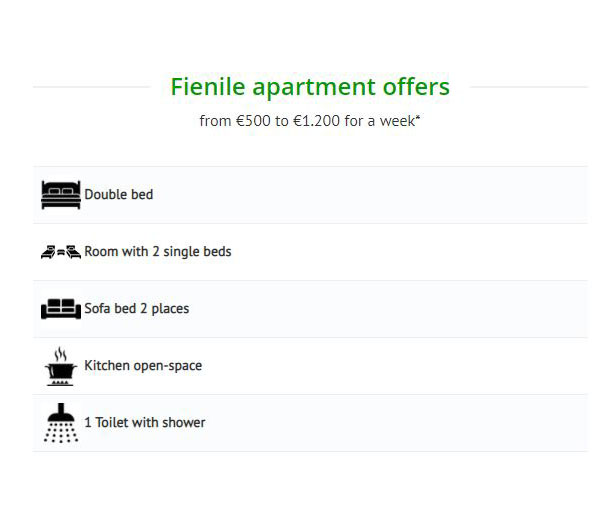Click the Kitchen open-space table row
The image size is (608, 525).
310,366
